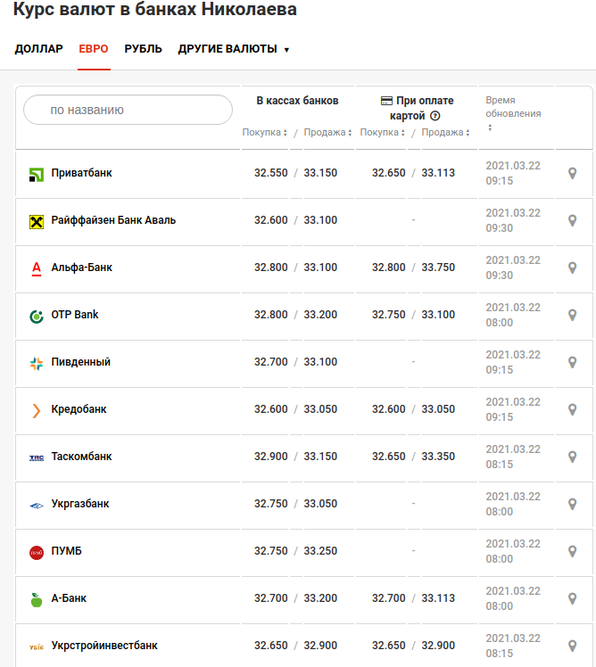Click the А-Банк green apple logo

[36, 599]
